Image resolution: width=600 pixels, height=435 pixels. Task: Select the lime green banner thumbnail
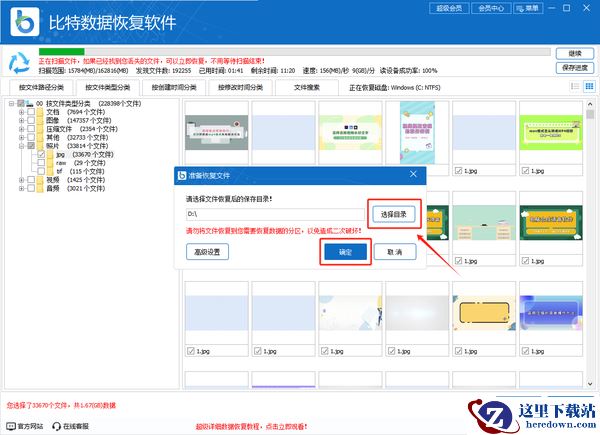(x=551, y=133)
